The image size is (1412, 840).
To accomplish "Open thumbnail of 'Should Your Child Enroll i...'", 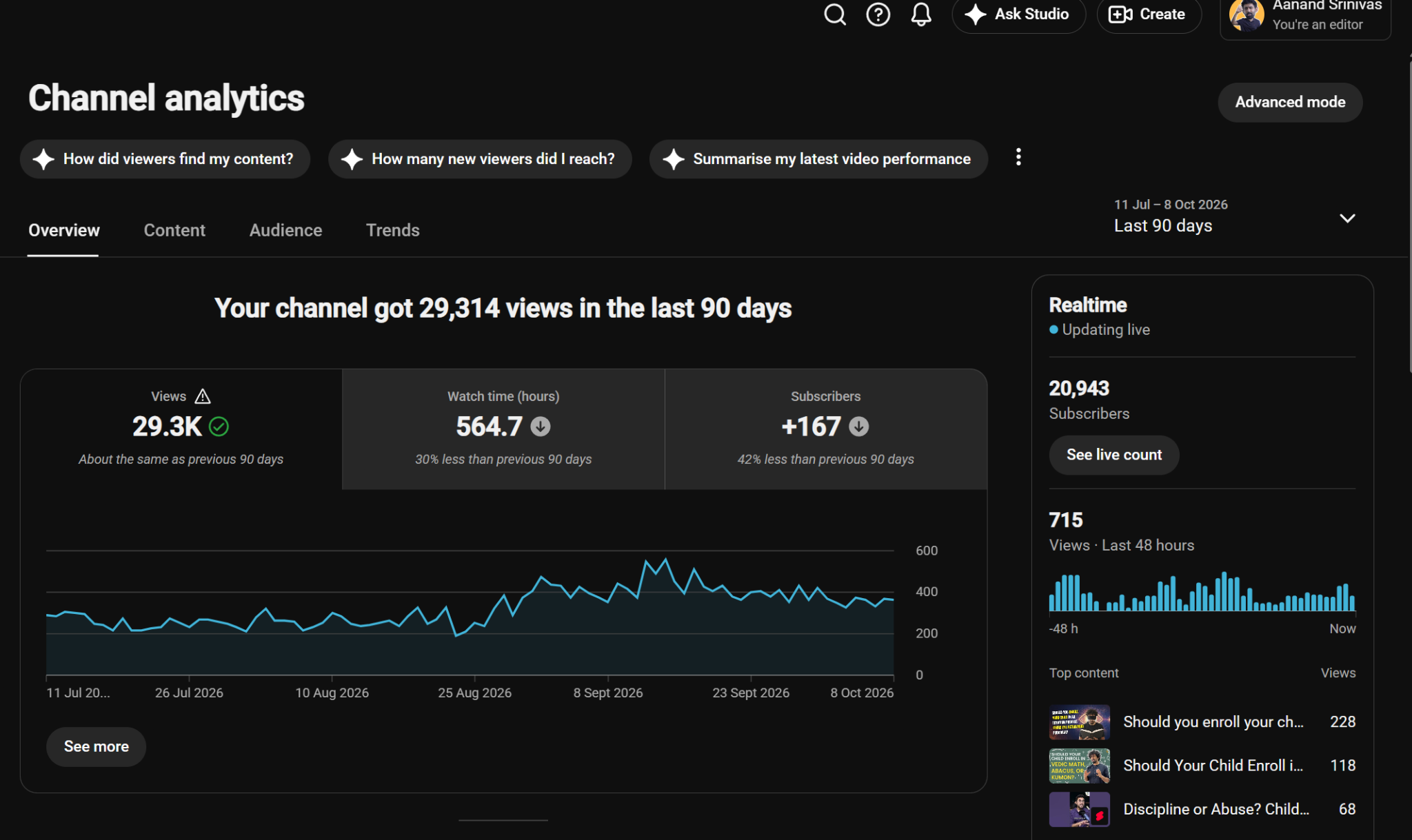I will point(1079,766).
